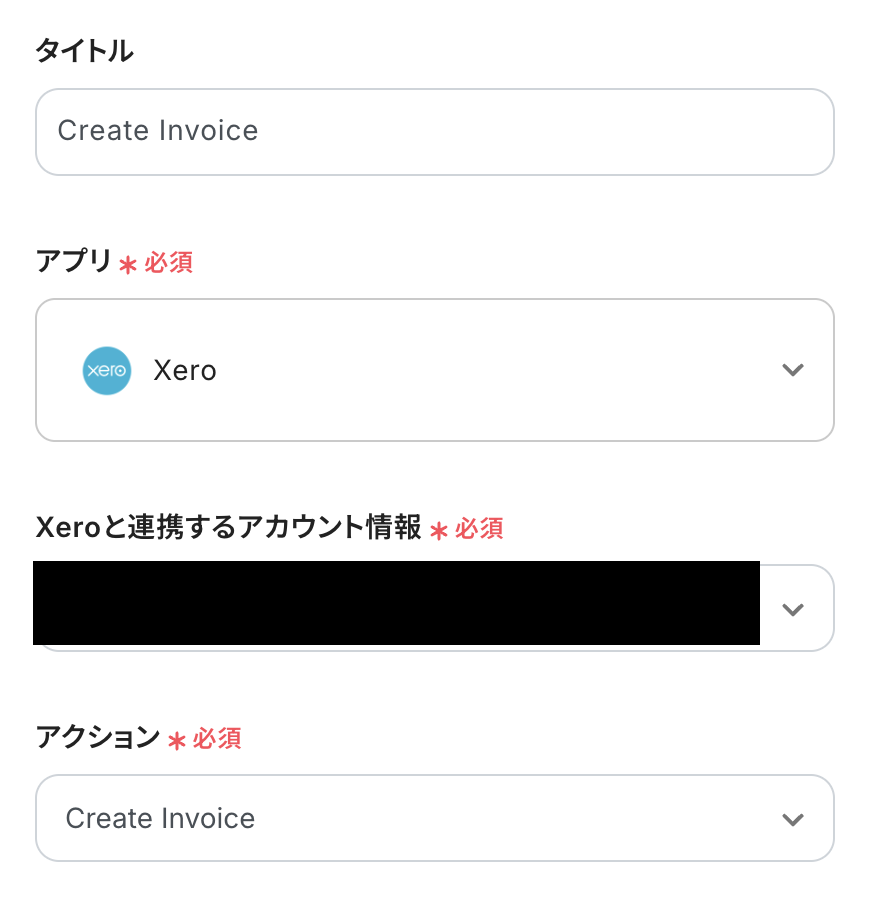Click the タイトル label

coord(84,52)
